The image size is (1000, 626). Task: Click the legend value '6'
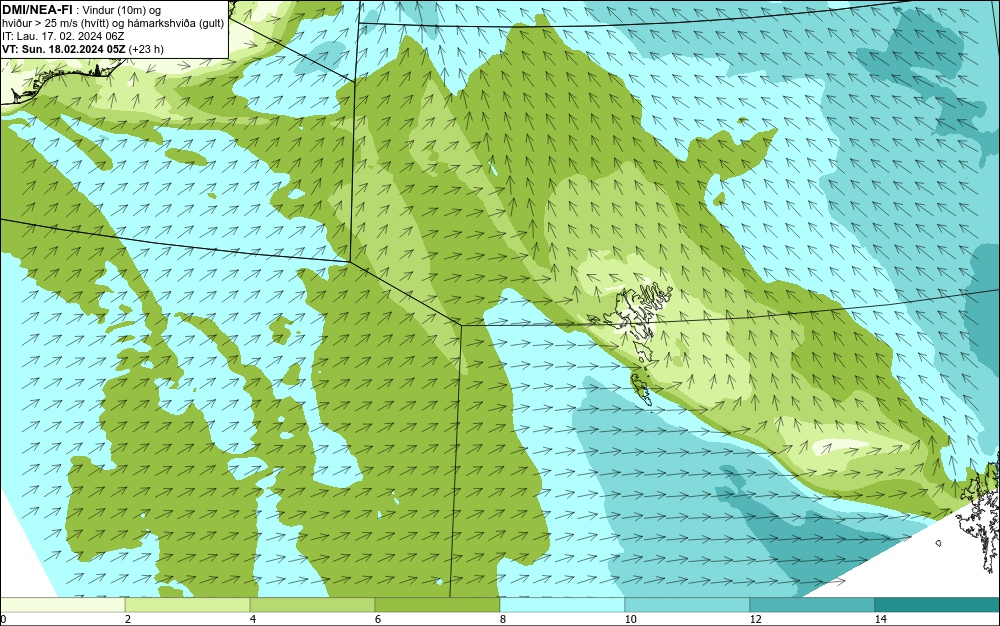[378, 619]
